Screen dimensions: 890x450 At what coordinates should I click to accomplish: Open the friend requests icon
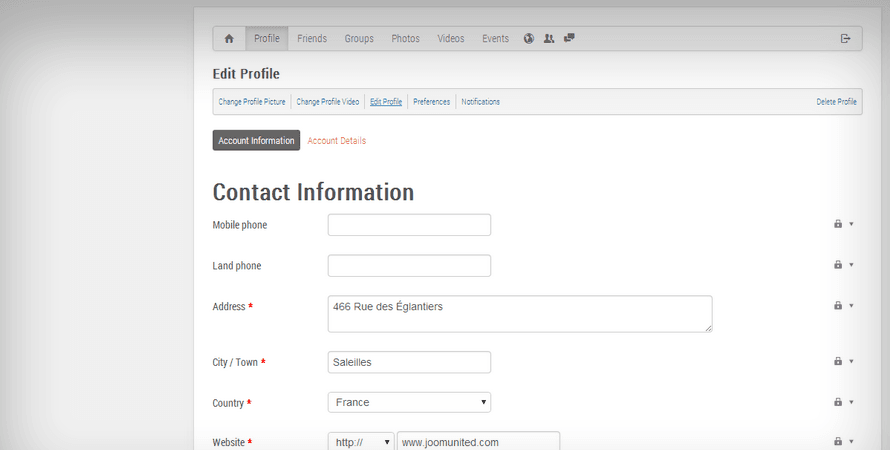549,39
